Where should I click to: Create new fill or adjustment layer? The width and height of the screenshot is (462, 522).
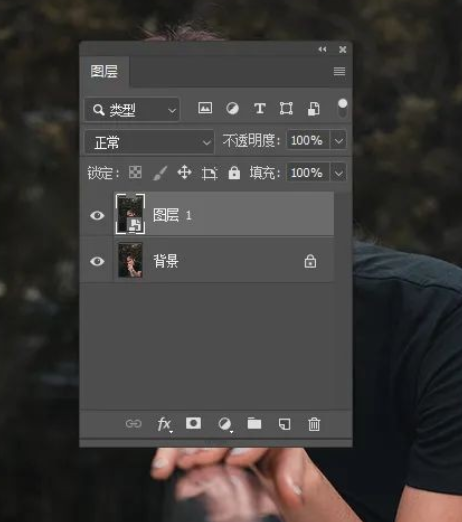pyautogui.click(x=225, y=424)
